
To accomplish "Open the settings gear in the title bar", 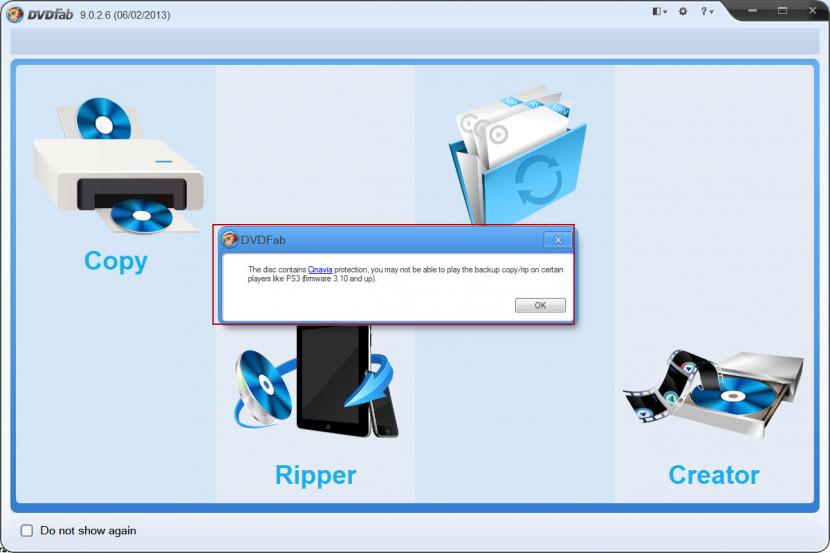I will pyautogui.click(x=683, y=11).
